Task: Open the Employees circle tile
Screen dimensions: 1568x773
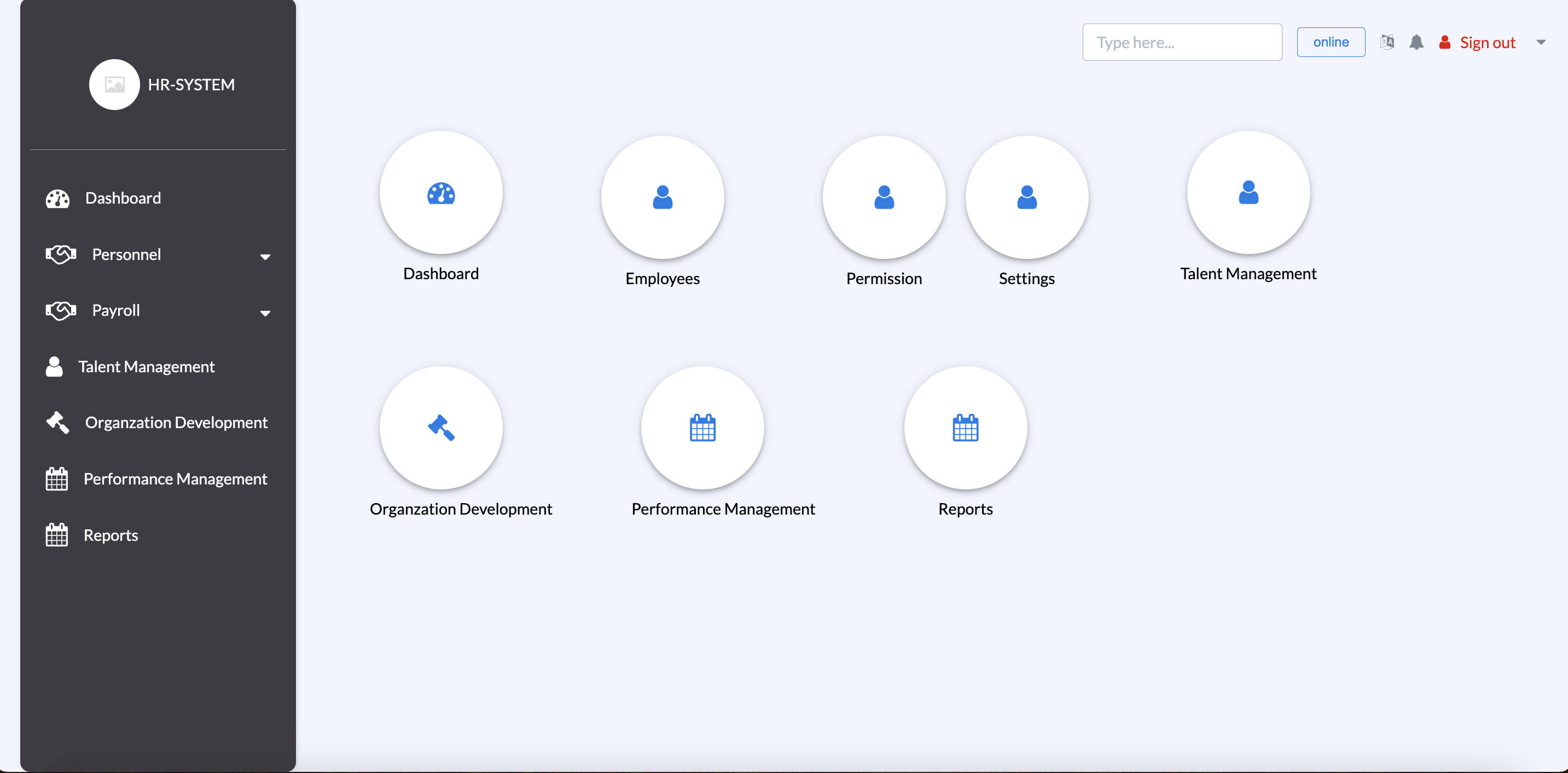Action: point(662,198)
